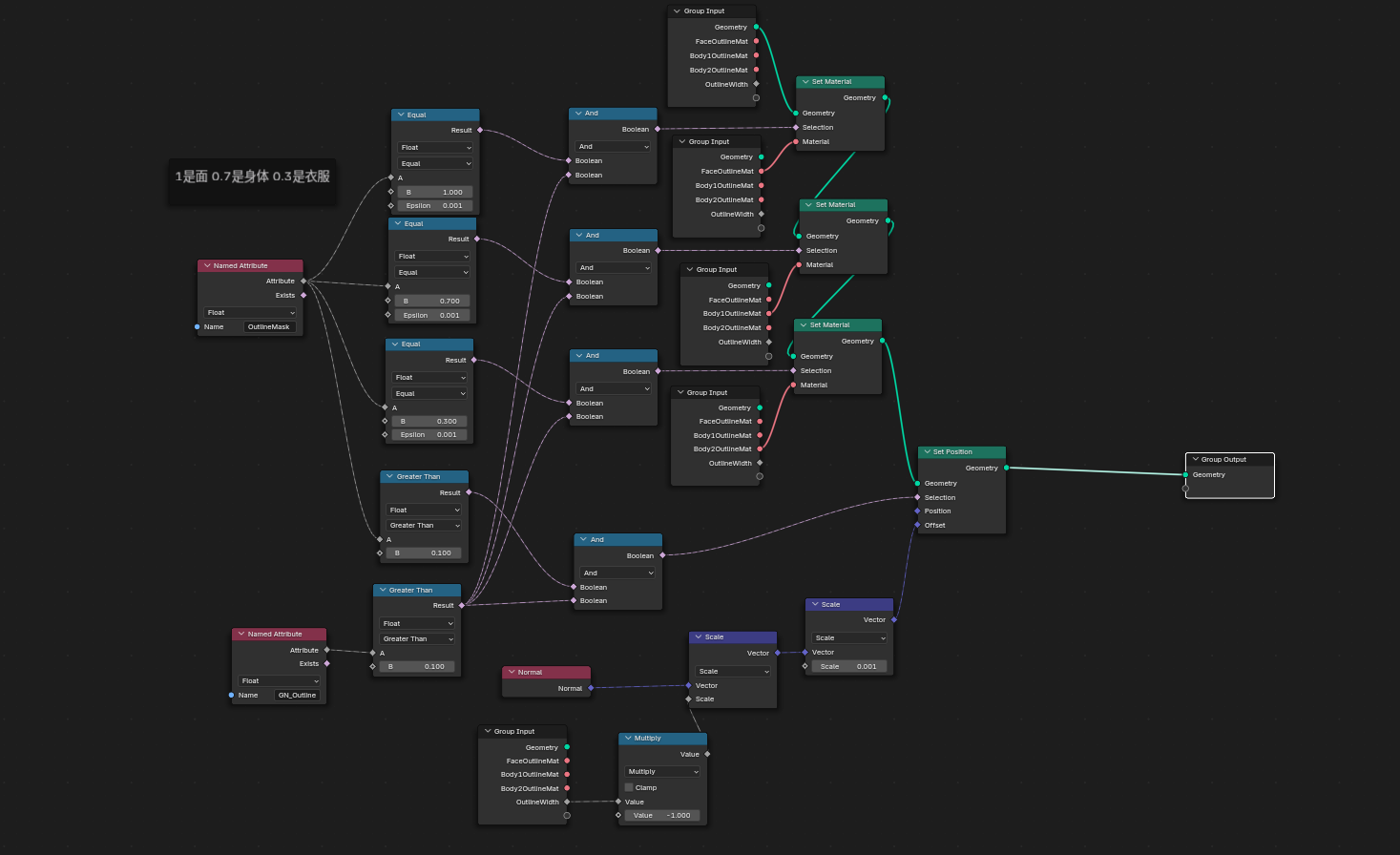Open the Multiply operation dropdown

click(663, 771)
